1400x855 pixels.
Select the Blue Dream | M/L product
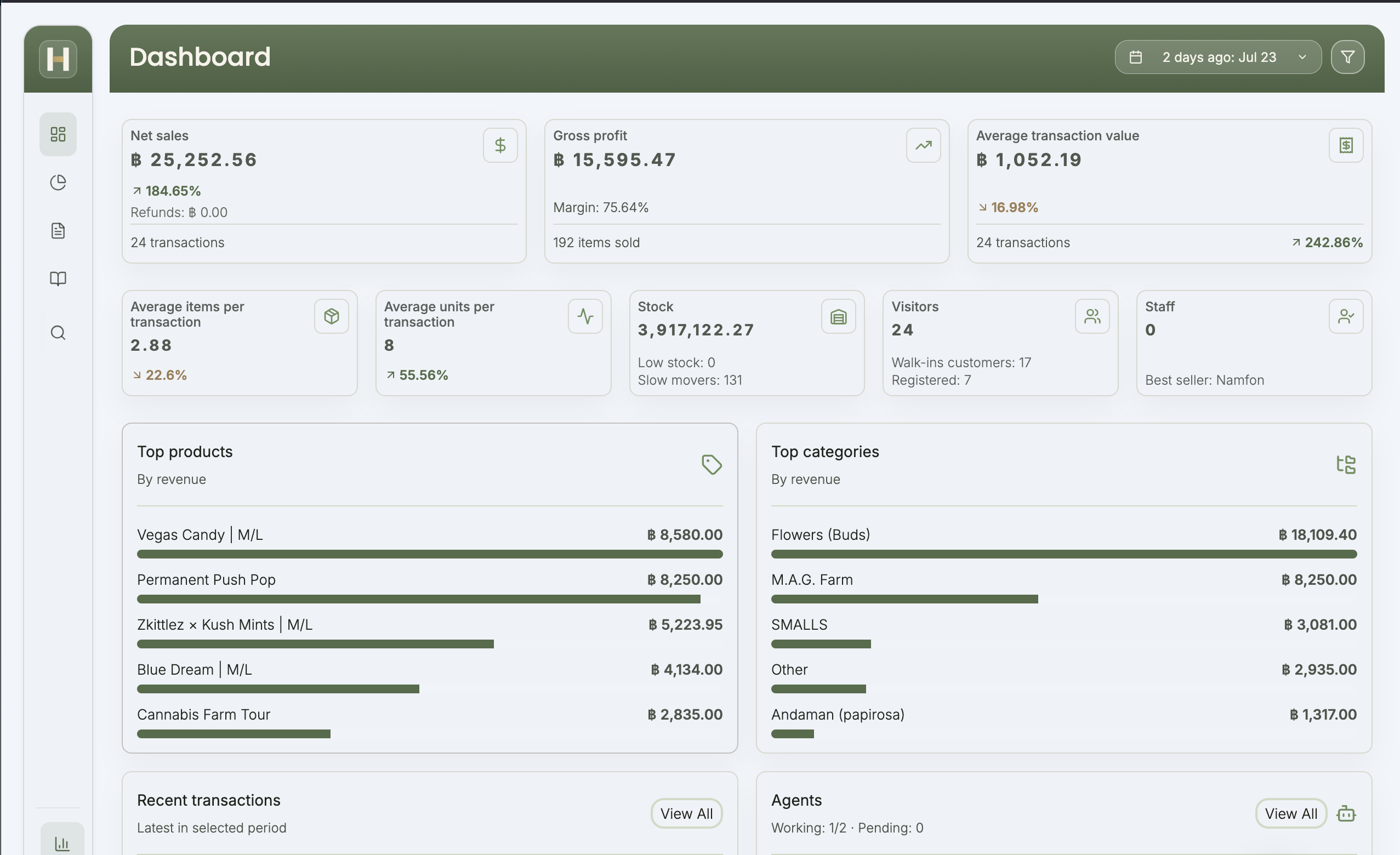(x=430, y=677)
